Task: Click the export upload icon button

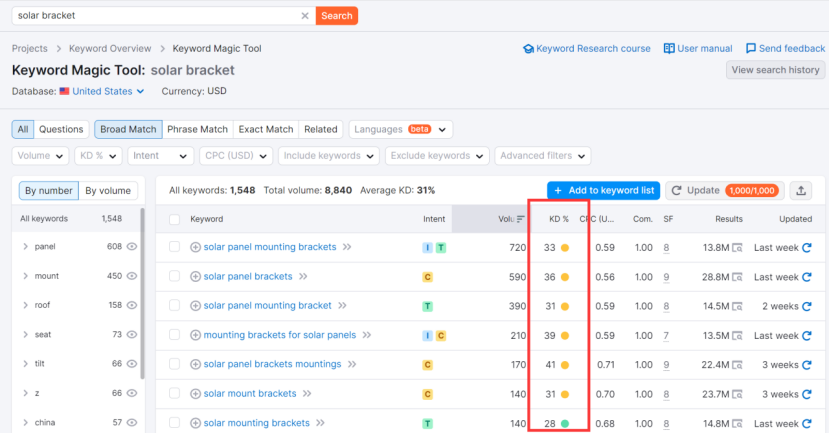Action: [x=800, y=190]
